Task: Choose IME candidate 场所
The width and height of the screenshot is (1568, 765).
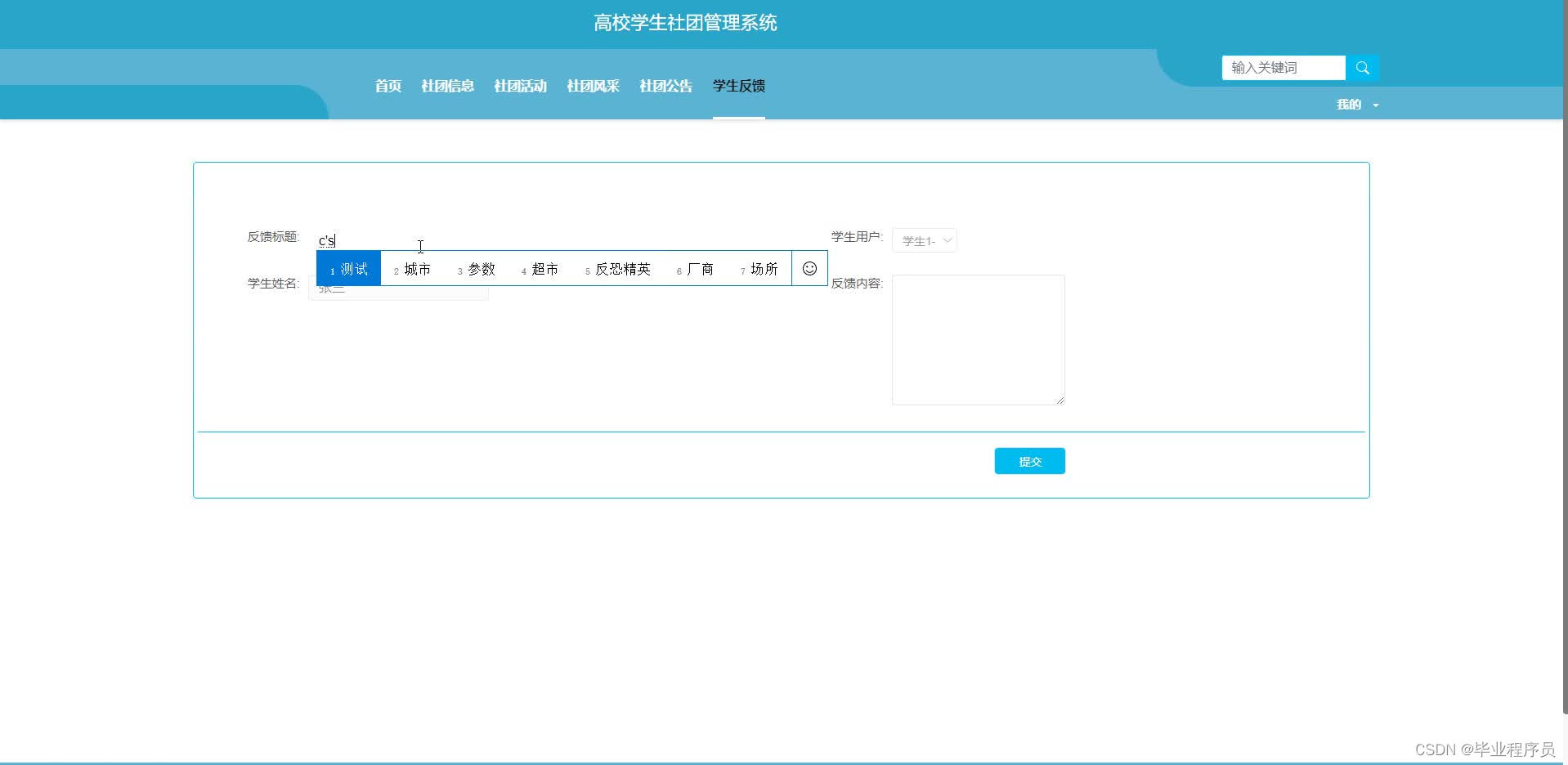Action: 759,269
